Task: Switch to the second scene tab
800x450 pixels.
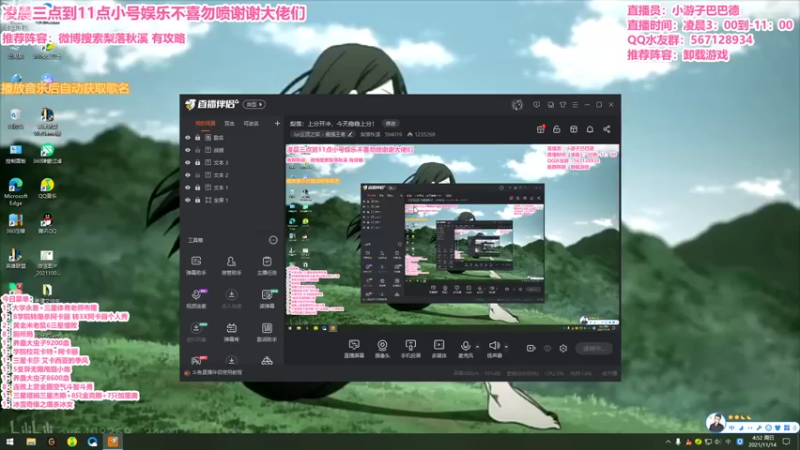Action: (x=230, y=123)
